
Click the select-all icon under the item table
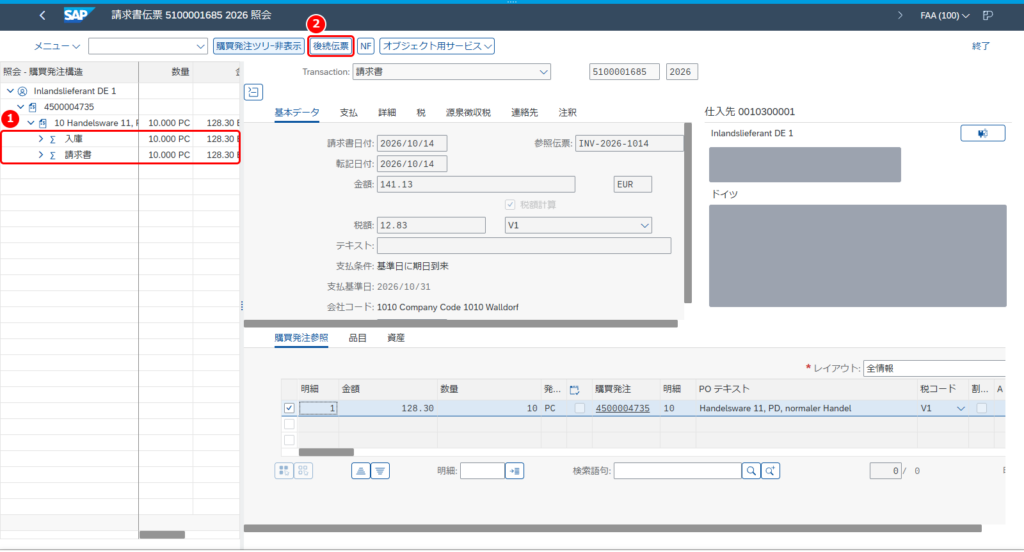click(283, 470)
